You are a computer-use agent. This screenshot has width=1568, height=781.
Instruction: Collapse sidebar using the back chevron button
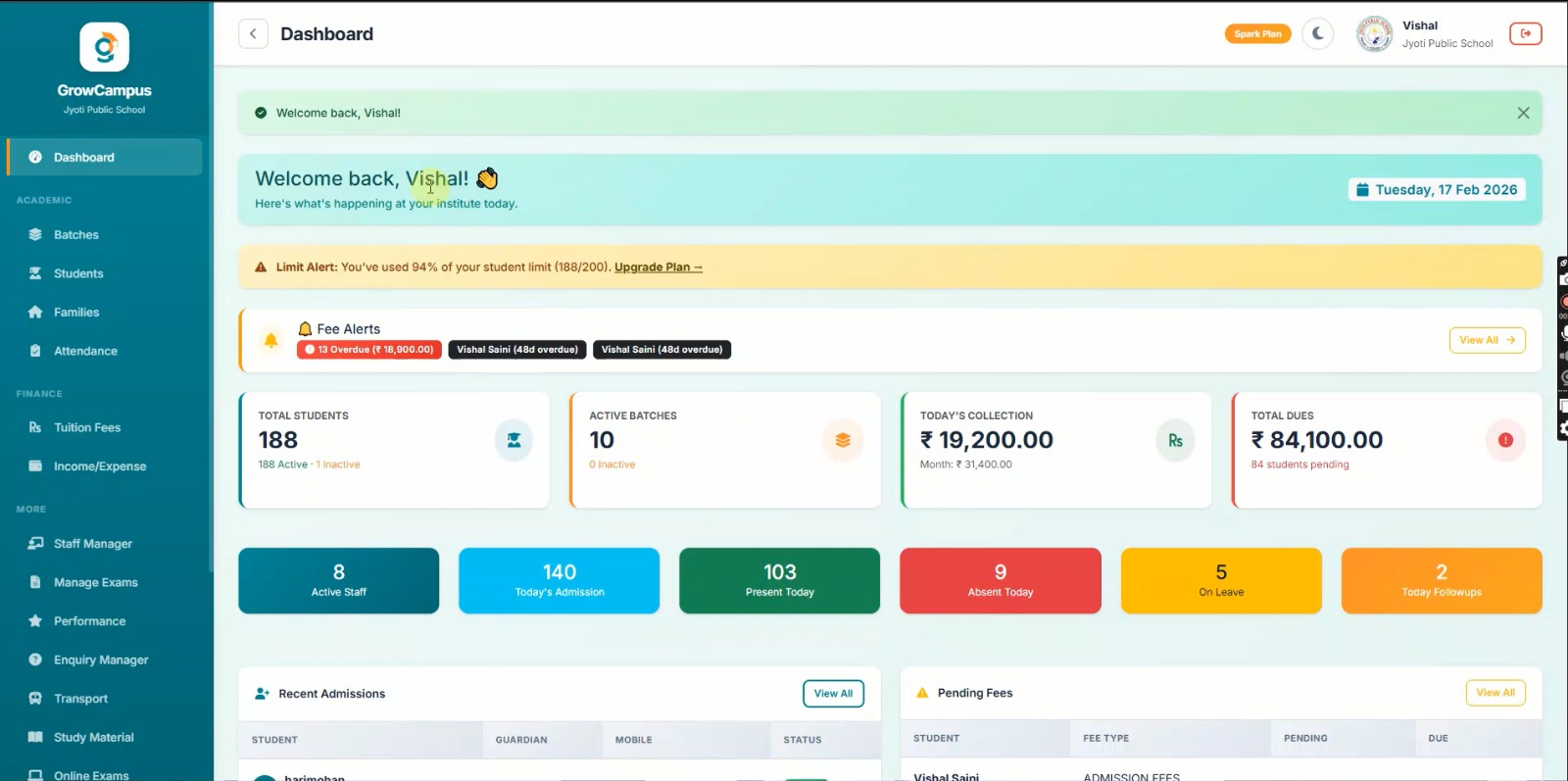[253, 34]
